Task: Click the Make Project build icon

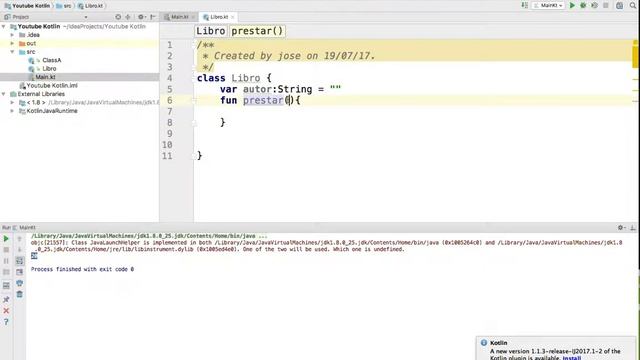Action: (524, 5)
